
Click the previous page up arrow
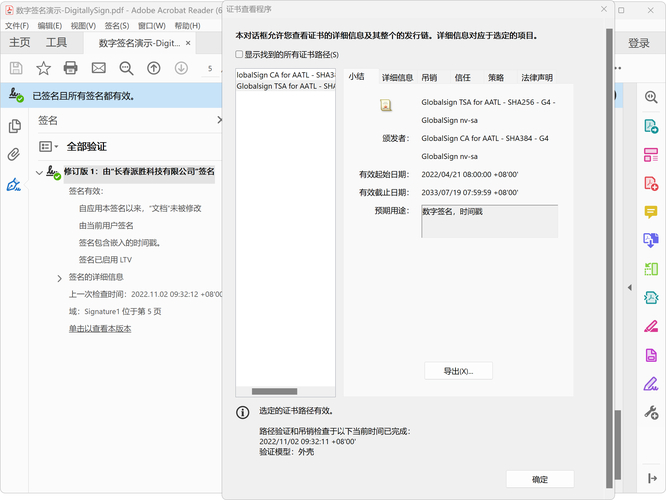(x=153, y=68)
